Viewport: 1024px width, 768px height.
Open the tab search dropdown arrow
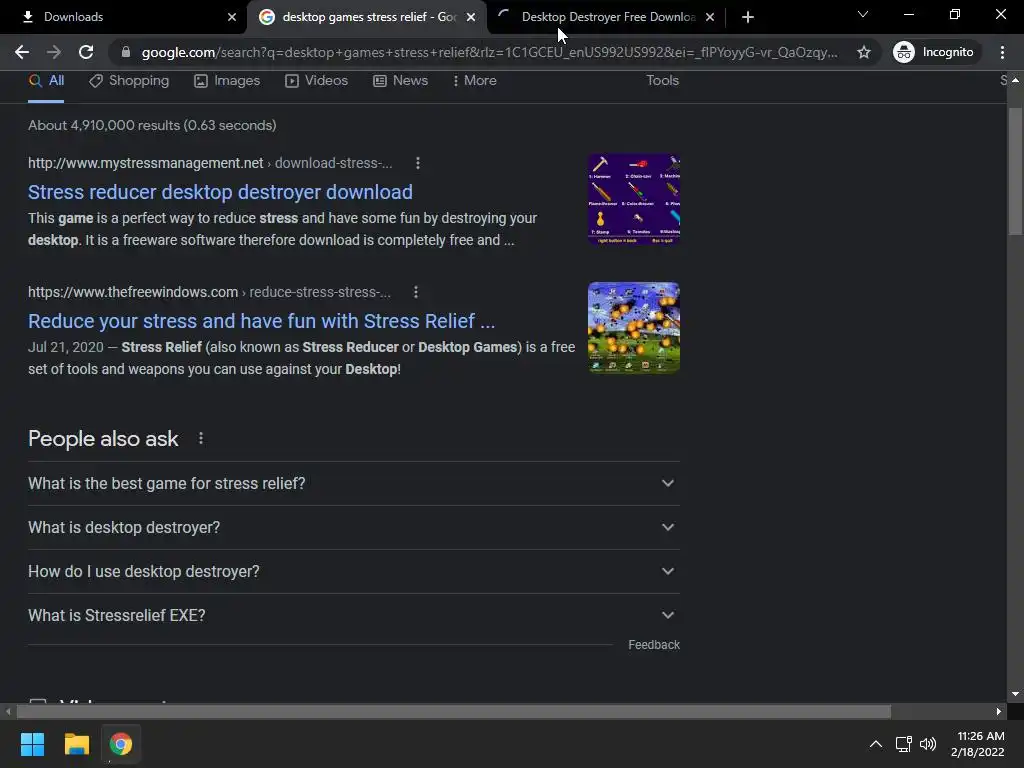click(x=863, y=14)
